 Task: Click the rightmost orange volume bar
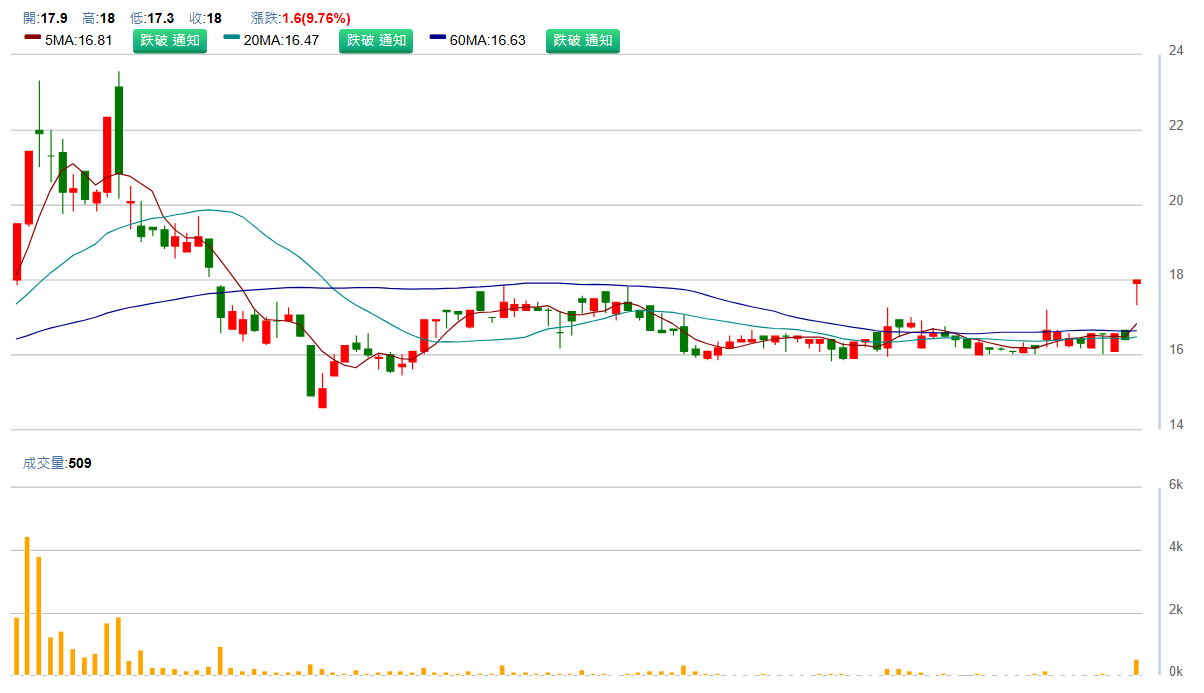1137,666
